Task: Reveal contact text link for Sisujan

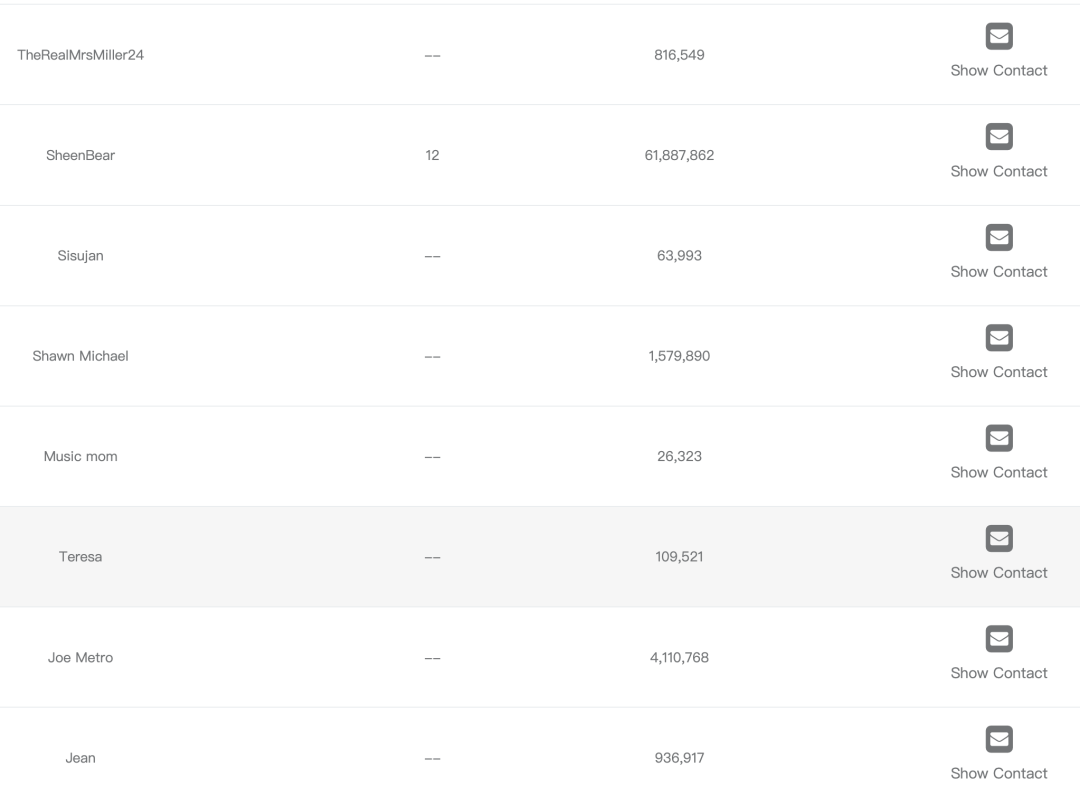Action: [999, 271]
